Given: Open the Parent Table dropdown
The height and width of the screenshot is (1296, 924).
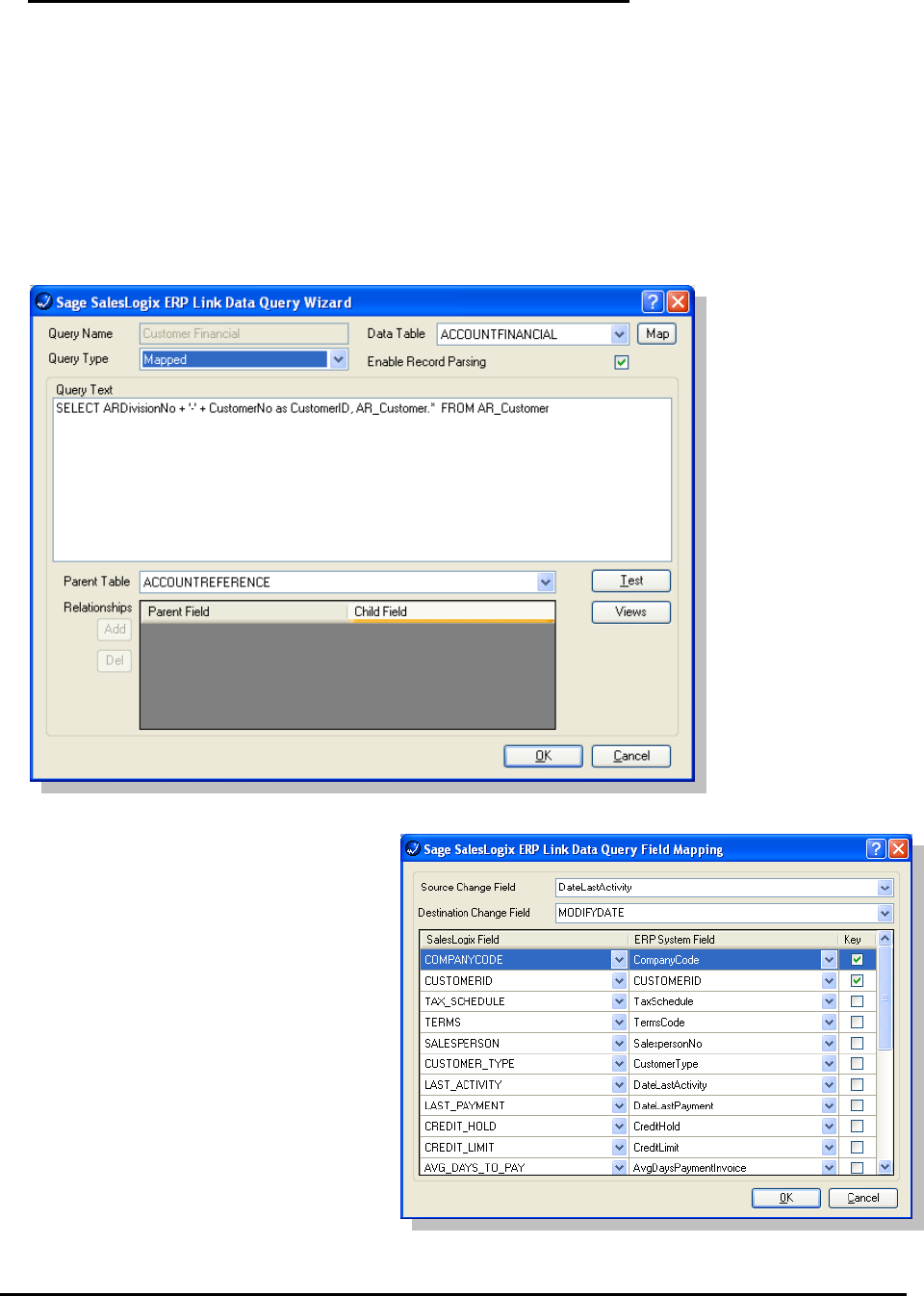Looking at the screenshot, I should tap(546, 582).
